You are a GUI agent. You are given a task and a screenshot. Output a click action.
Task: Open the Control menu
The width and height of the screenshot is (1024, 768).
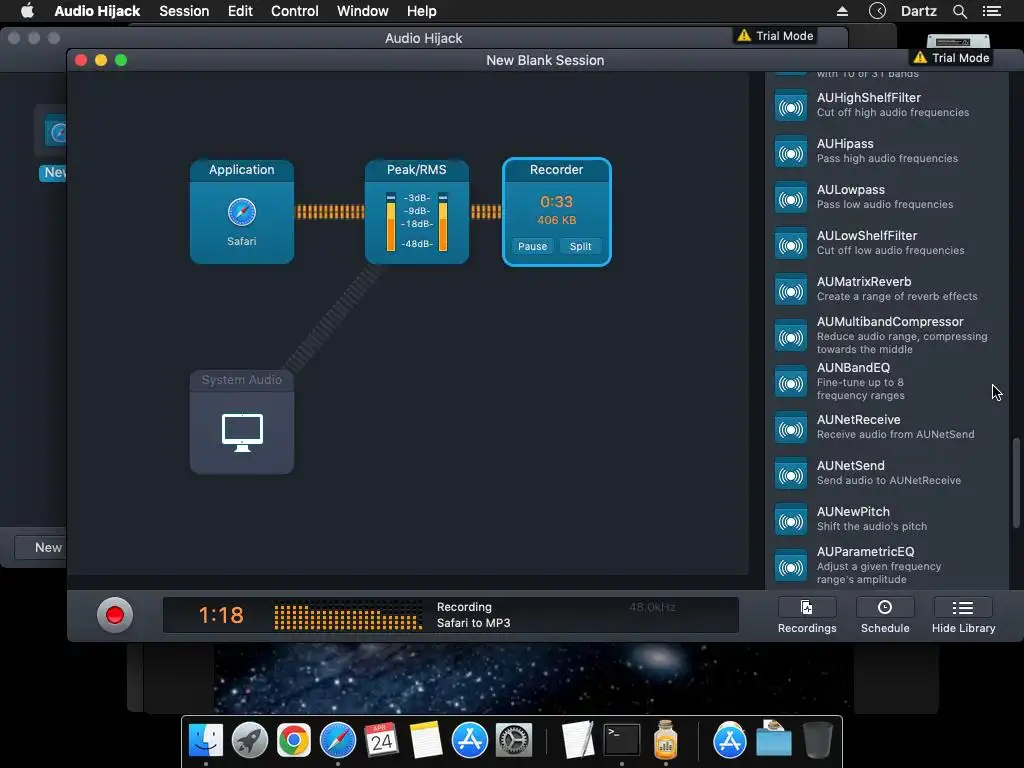point(295,11)
